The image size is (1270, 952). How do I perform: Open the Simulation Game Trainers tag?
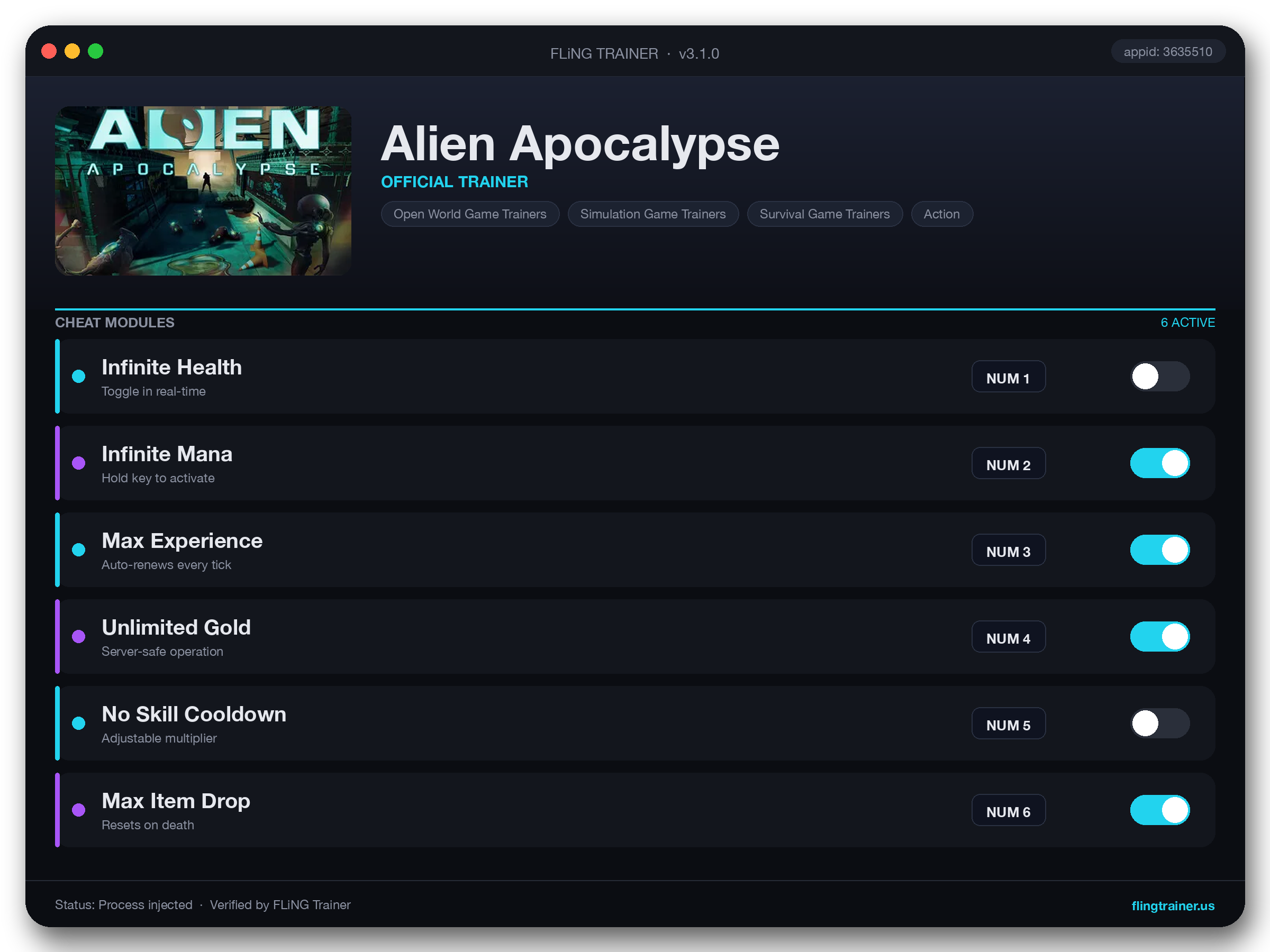click(x=653, y=214)
